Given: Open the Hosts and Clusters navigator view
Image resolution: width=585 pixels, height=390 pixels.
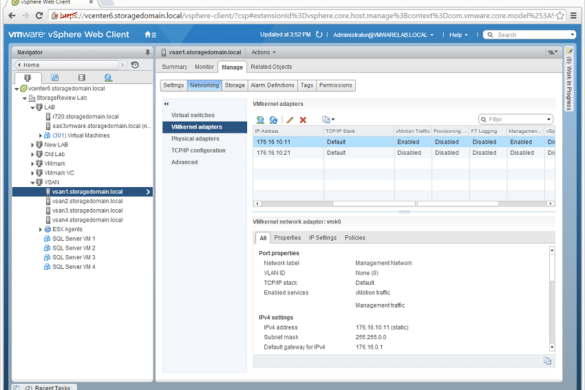Looking at the screenshot, I should click(27, 78).
